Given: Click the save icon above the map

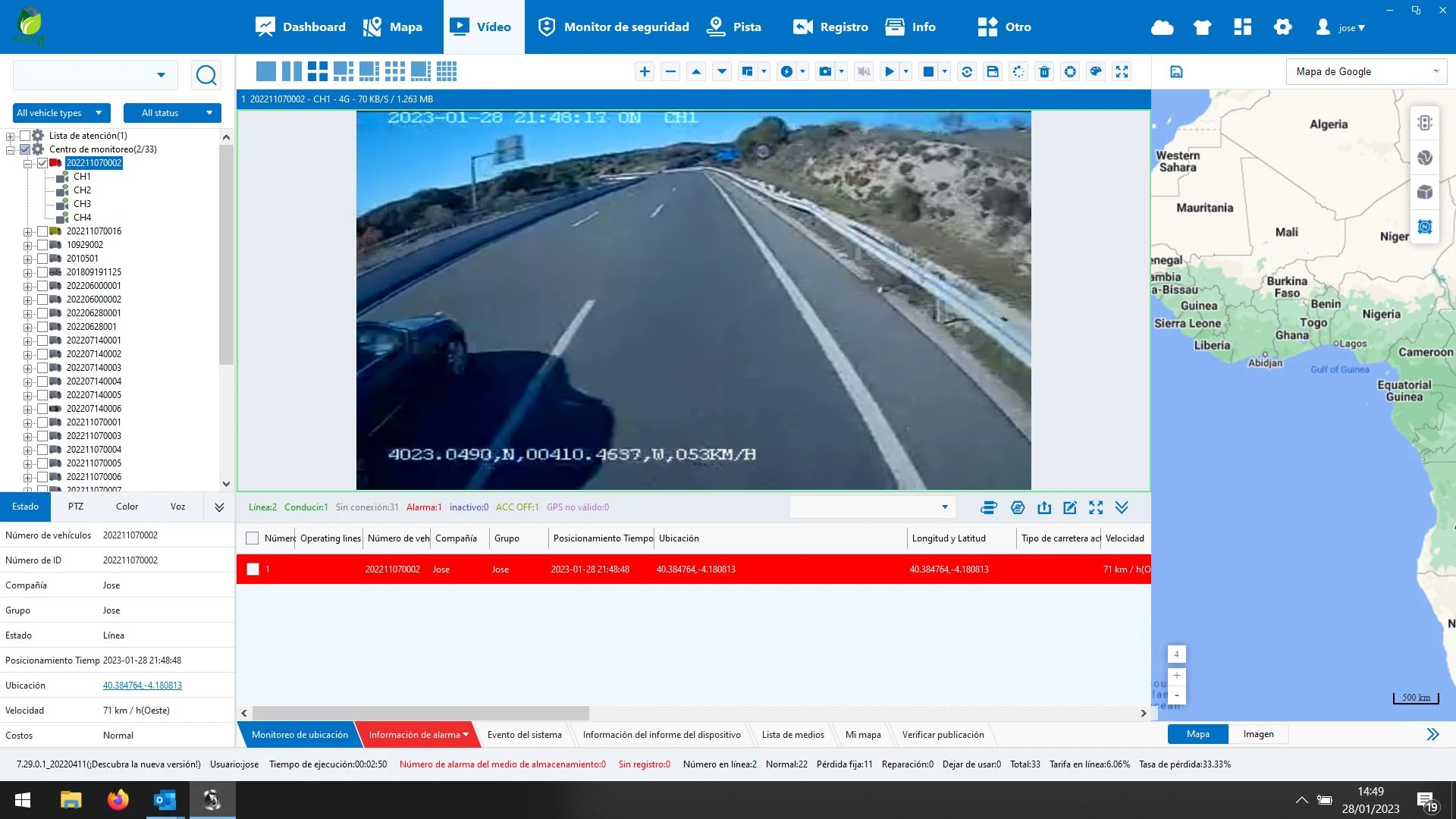Looking at the screenshot, I should coord(1176,71).
